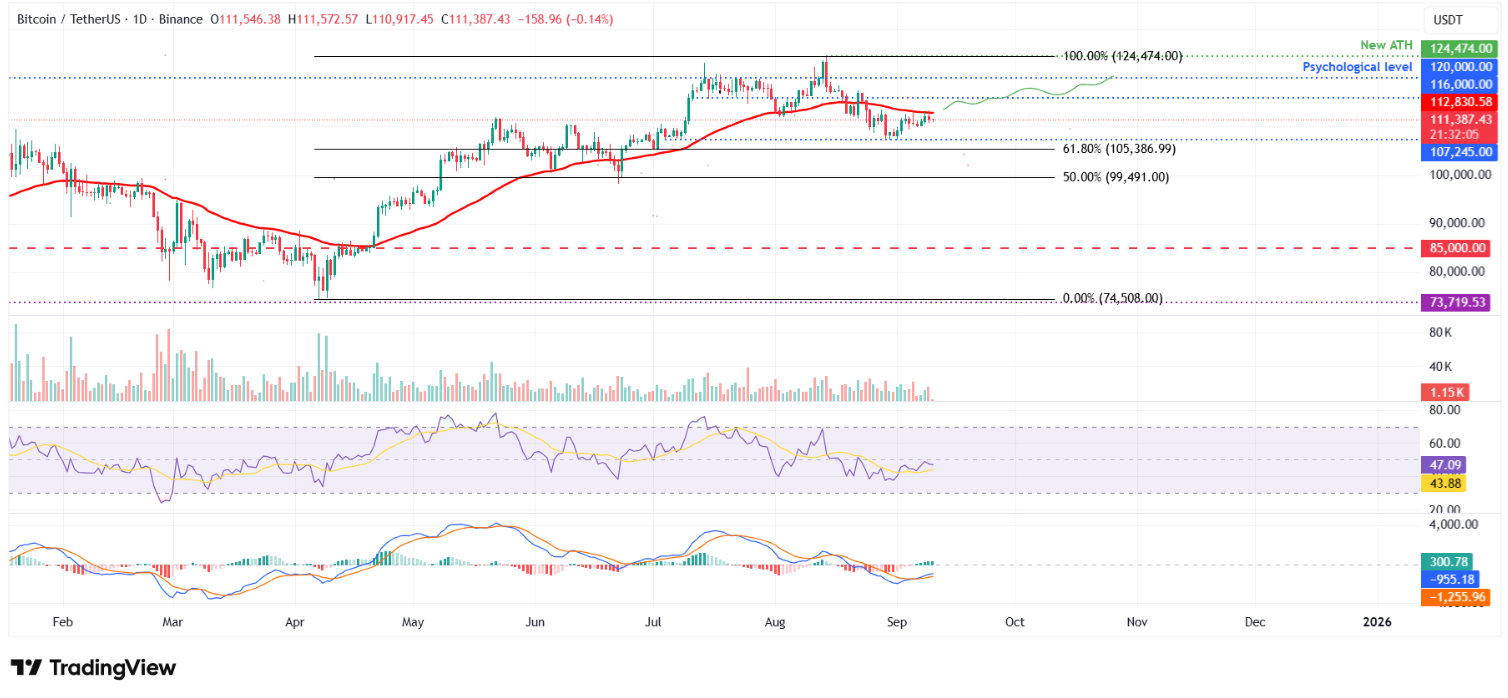This screenshot has width=1508, height=698.
Task: Click the red 112,830.58 moving average label
Action: click(1461, 102)
